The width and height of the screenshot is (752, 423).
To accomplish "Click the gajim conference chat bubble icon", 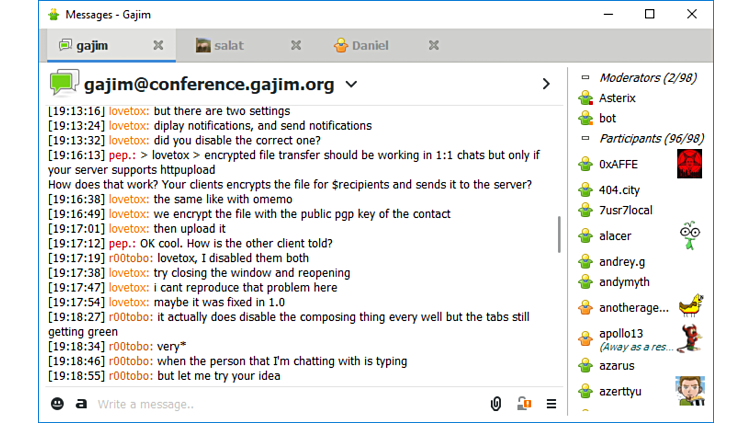I will coord(64,83).
